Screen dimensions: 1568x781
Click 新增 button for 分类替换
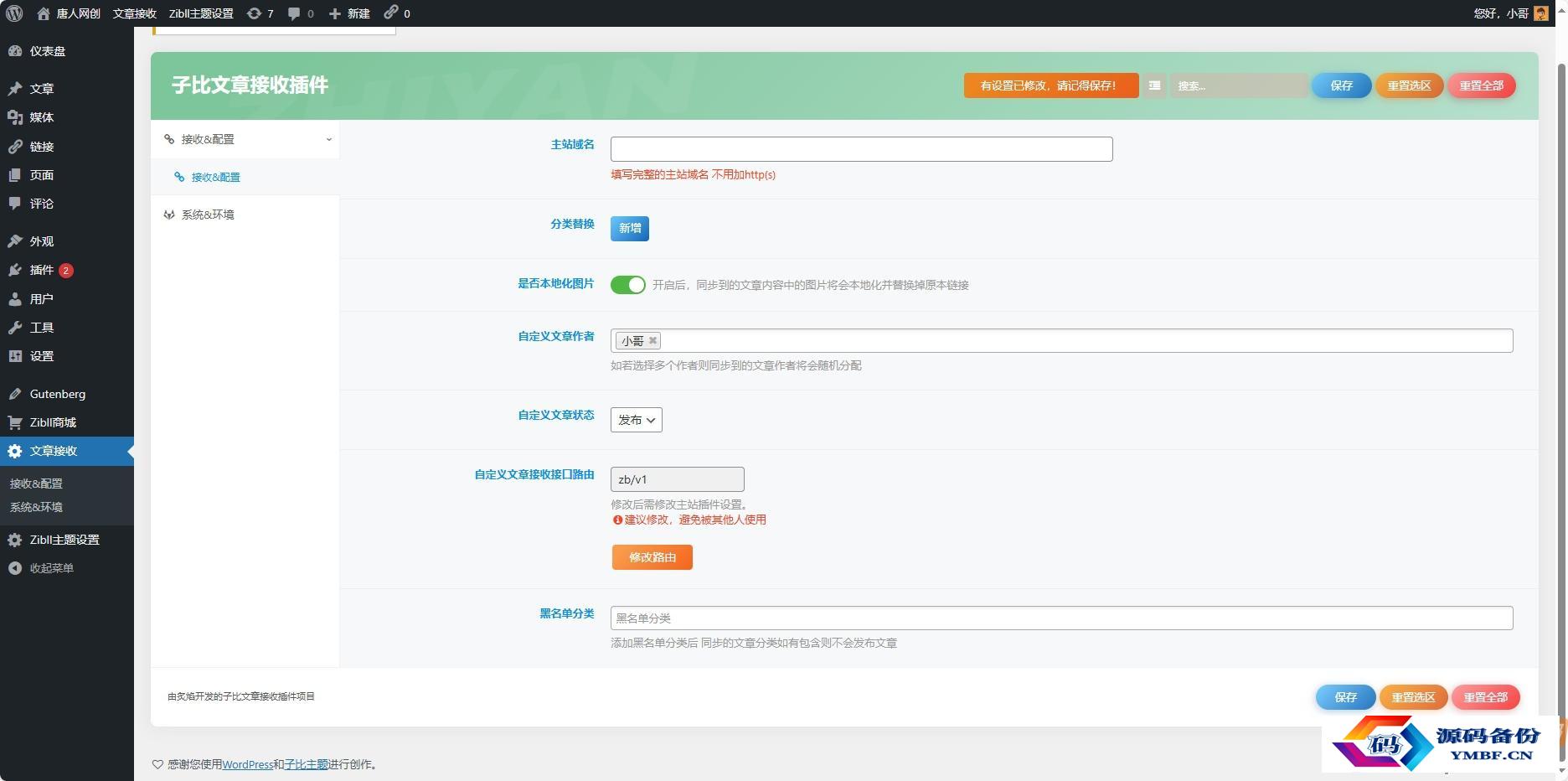(630, 228)
